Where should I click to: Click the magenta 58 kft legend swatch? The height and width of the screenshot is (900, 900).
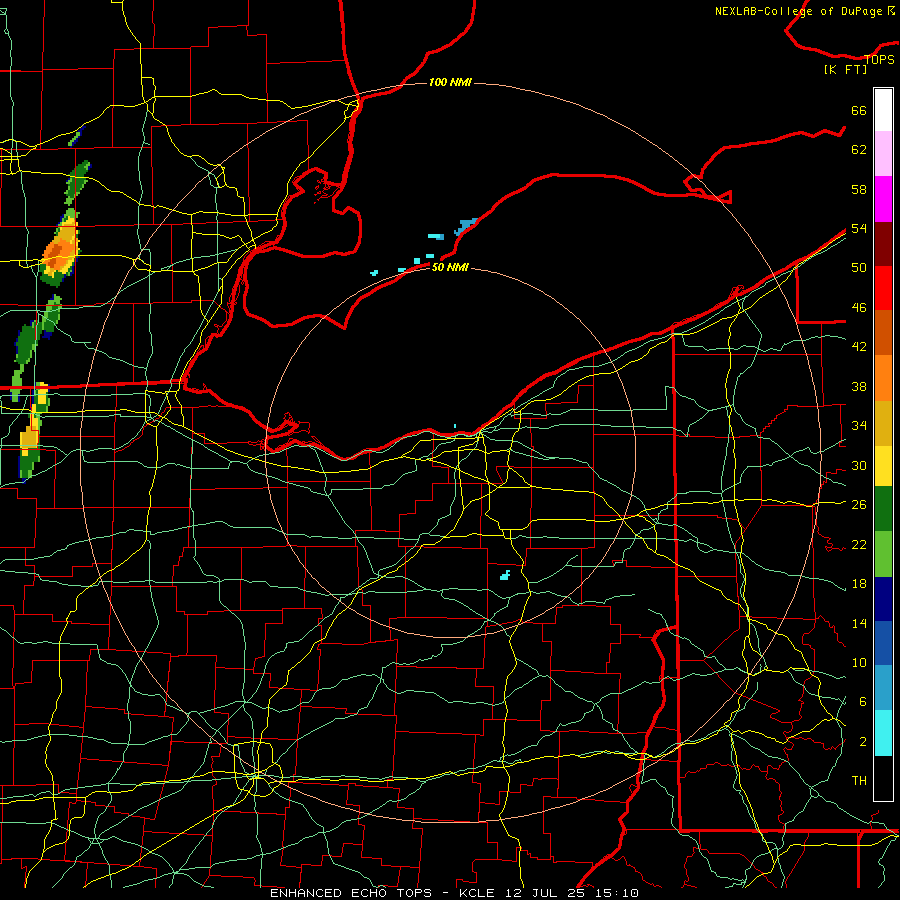[x=883, y=199]
